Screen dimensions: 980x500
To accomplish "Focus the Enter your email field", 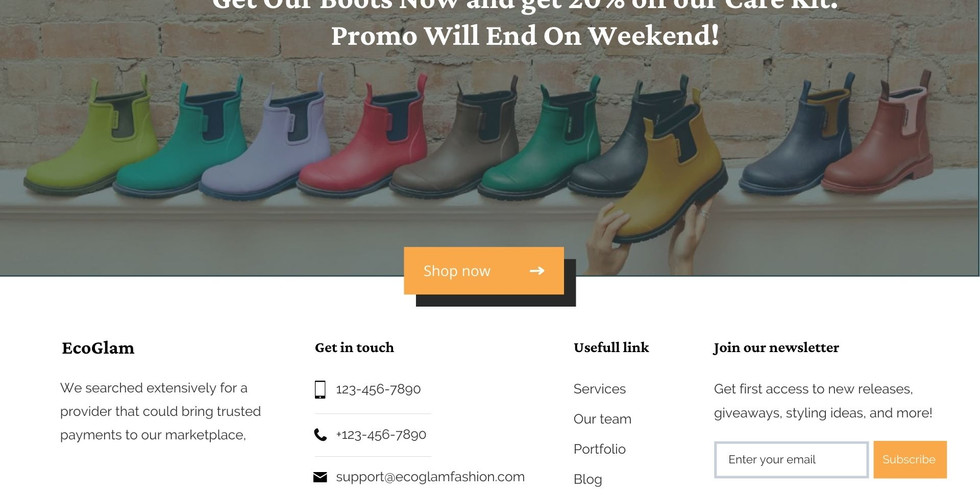I will click(791, 459).
